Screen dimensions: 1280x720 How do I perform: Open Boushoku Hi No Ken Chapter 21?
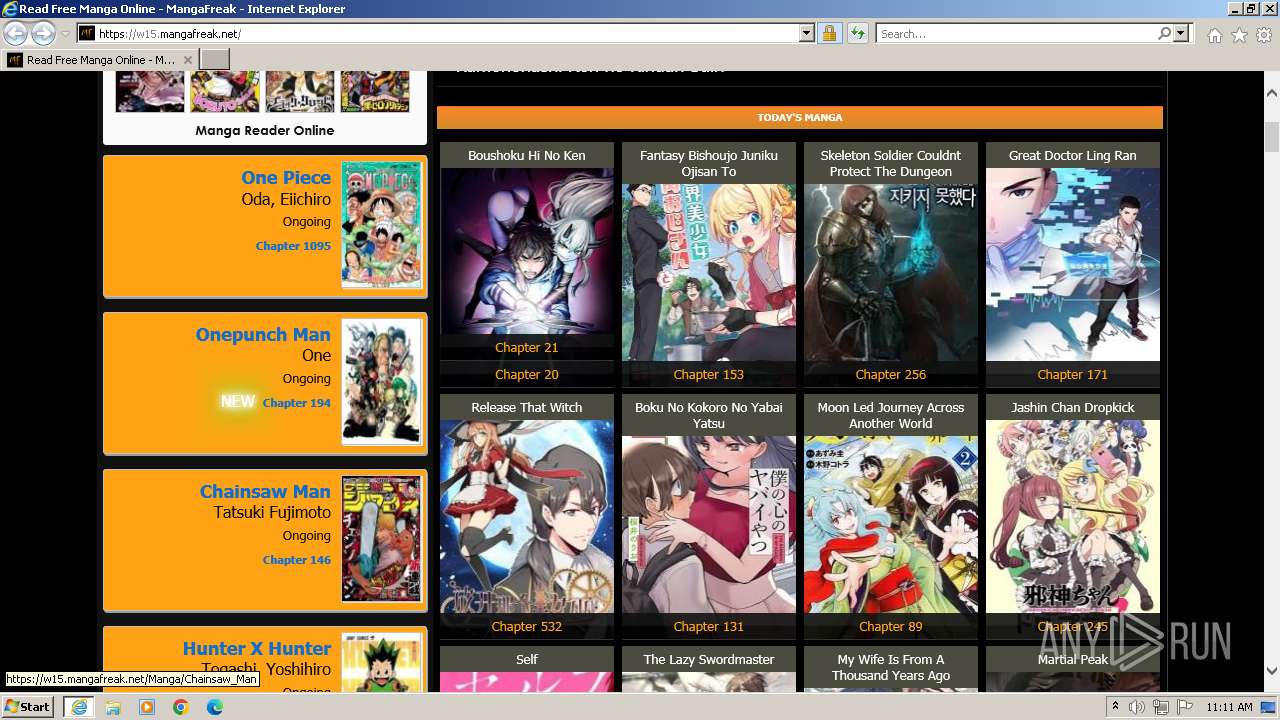pyautogui.click(x=527, y=348)
